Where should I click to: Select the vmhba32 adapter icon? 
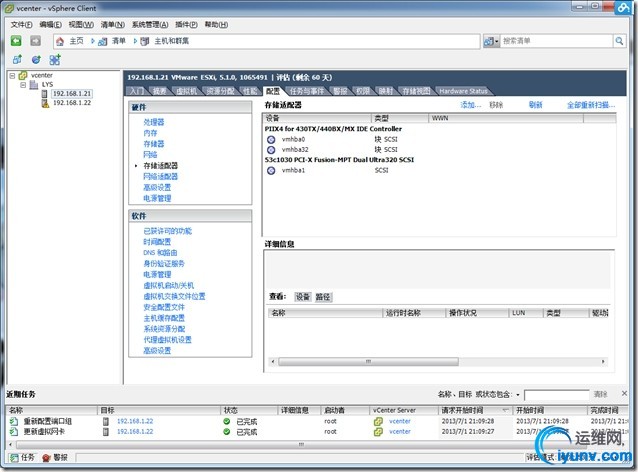[x=271, y=150]
